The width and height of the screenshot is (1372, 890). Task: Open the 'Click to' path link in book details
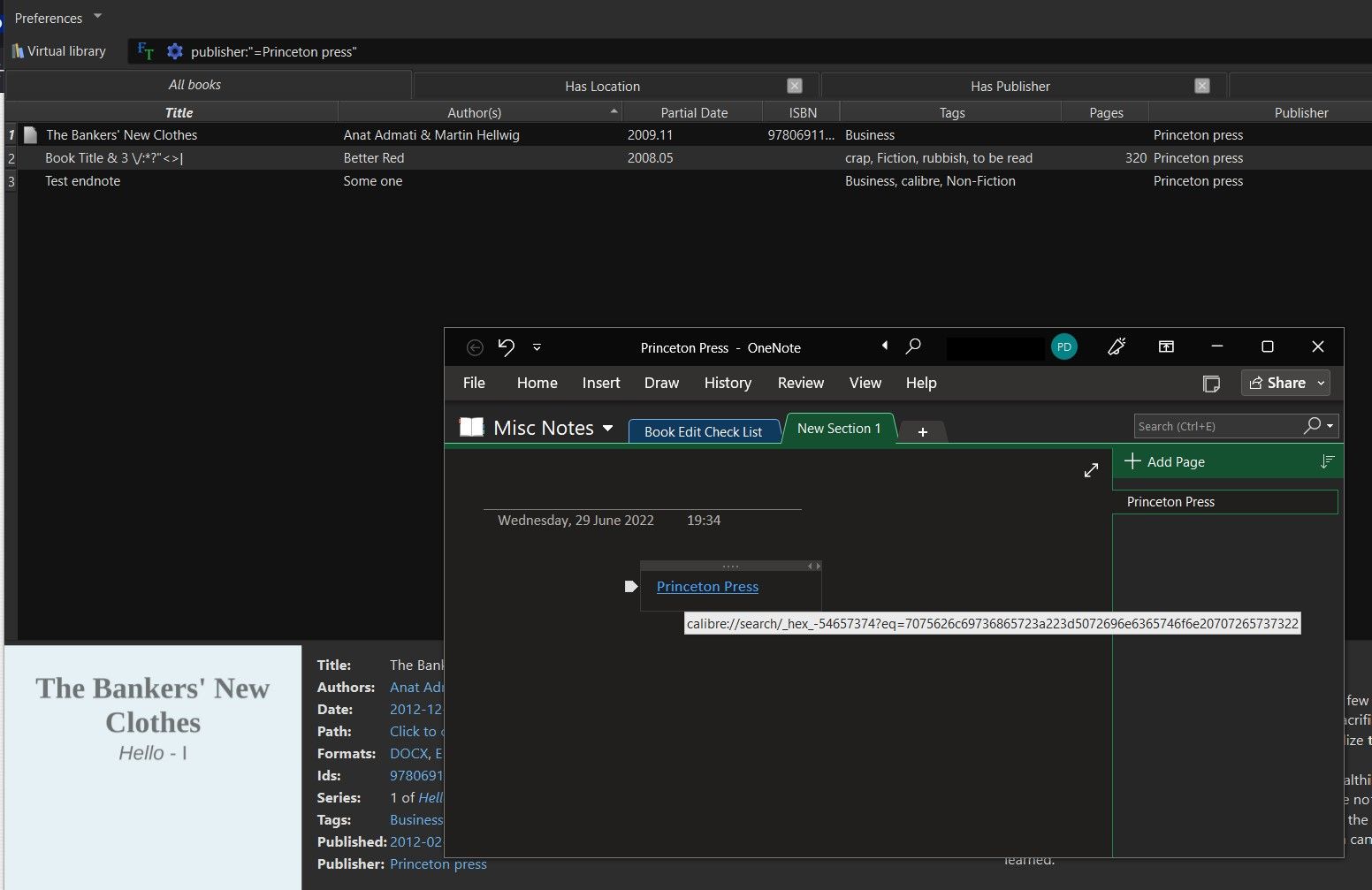point(415,731)
